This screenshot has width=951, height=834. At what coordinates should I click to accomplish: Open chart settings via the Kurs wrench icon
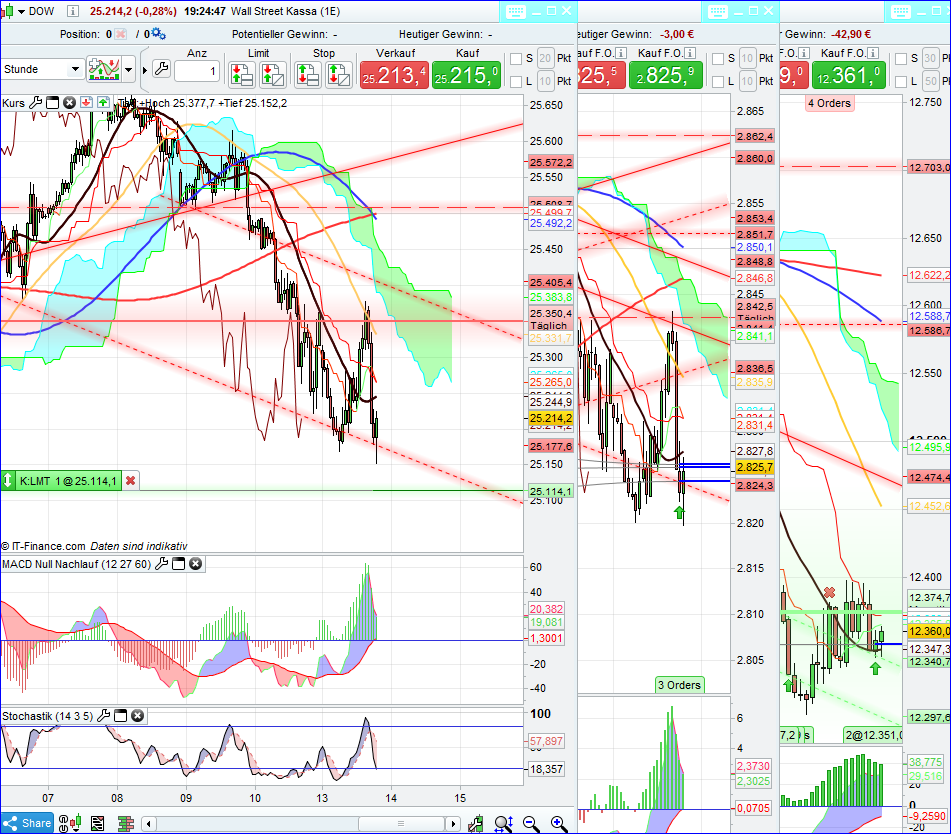(37, 103)
